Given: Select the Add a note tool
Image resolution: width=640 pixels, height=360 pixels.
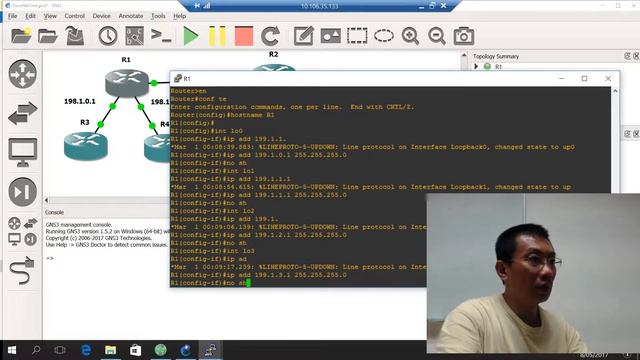Looking at the screenshot, I should 304,36.
